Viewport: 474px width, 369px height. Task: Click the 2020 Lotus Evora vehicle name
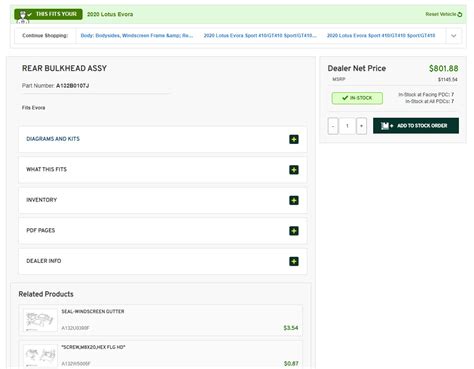click(110, 14)
